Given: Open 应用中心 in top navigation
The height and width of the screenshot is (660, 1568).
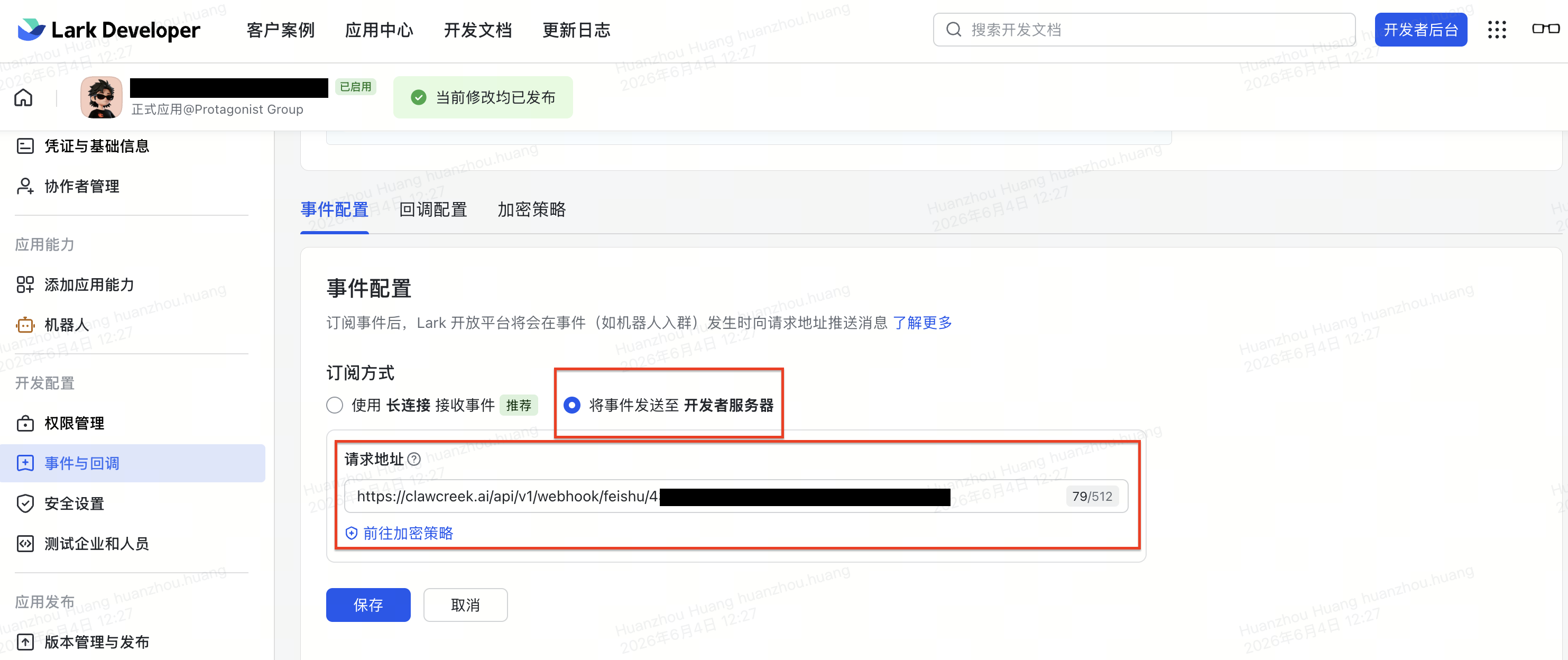Looking at the screenshot, I should tap(379, 30).
